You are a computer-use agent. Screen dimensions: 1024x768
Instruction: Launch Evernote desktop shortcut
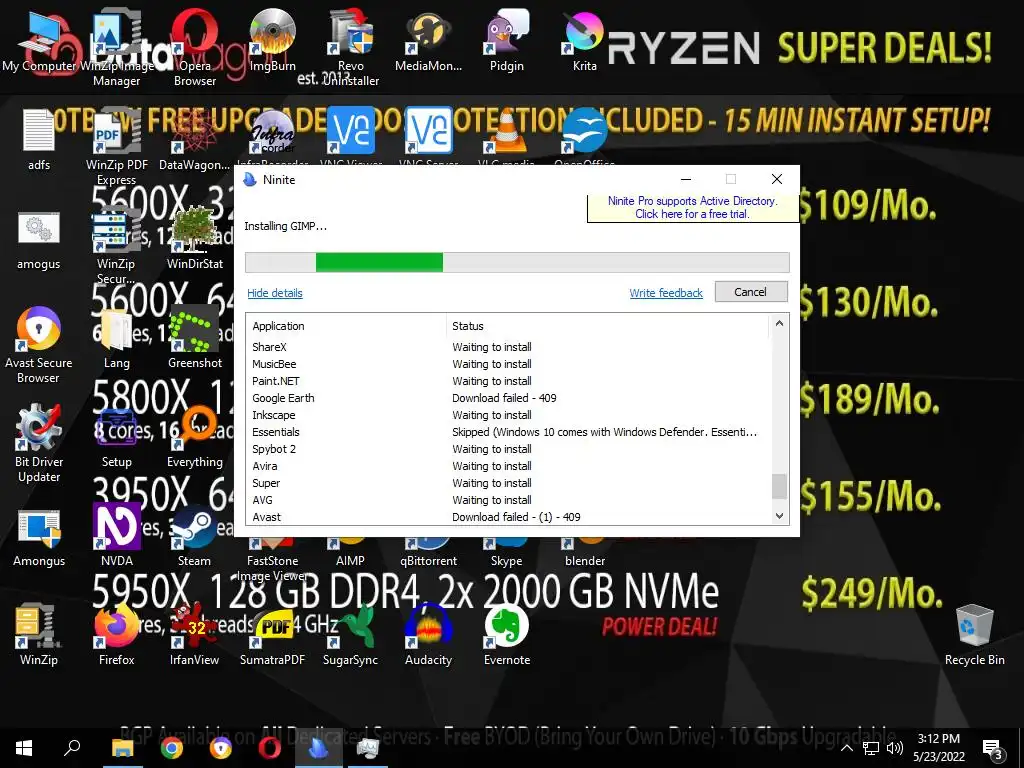[507, 634]
